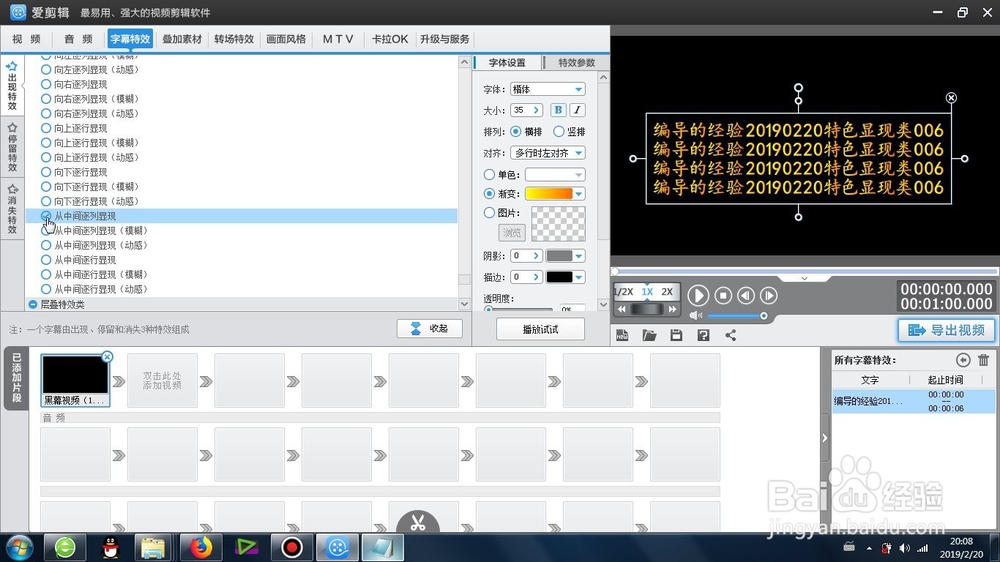The height and width of the screenshot is (562, 1000).
Task: Open the disappear effects side tab
Action: click(x=12, y=209)
